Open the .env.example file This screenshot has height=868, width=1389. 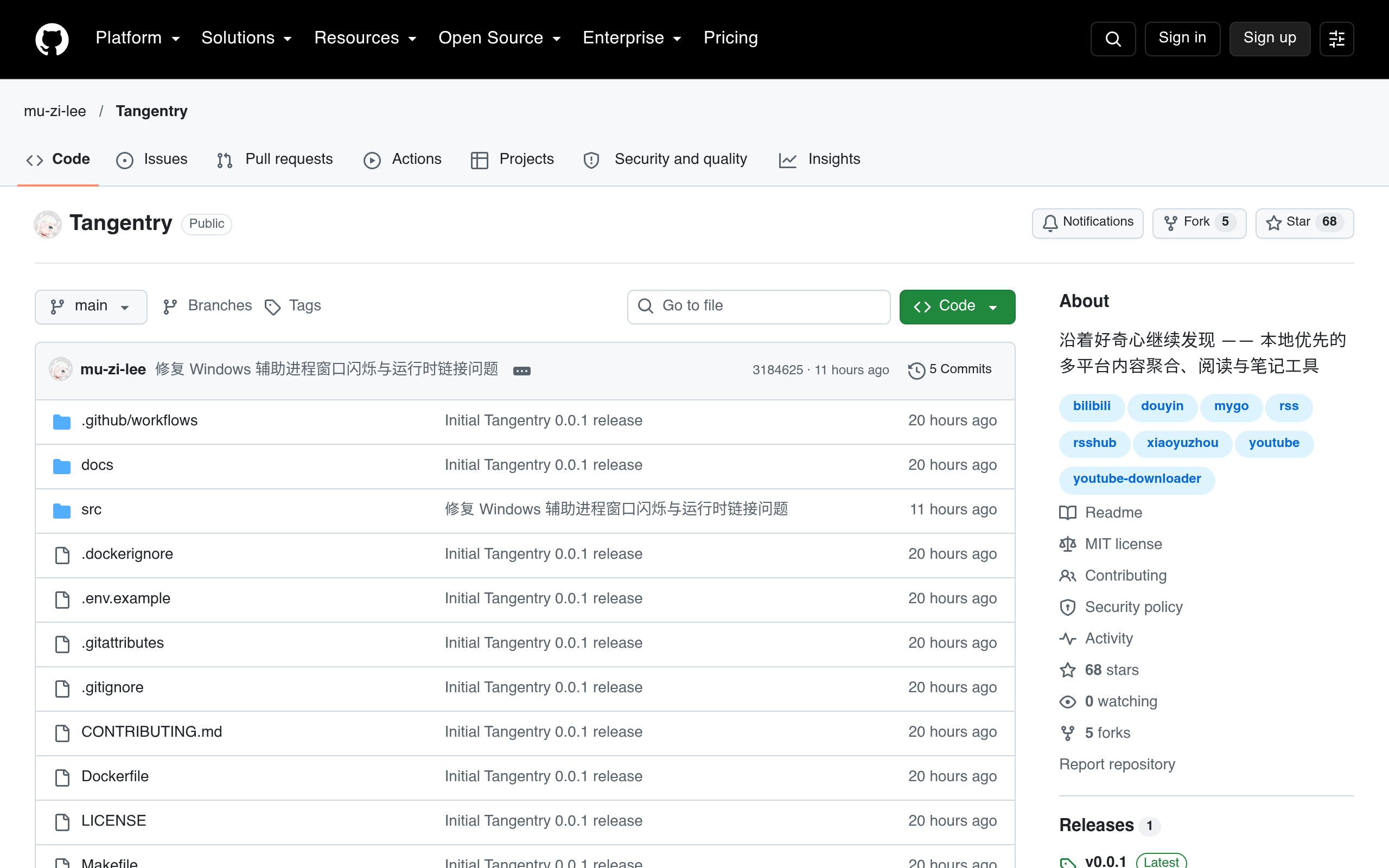pyautogui.click(x=126, y=599)
